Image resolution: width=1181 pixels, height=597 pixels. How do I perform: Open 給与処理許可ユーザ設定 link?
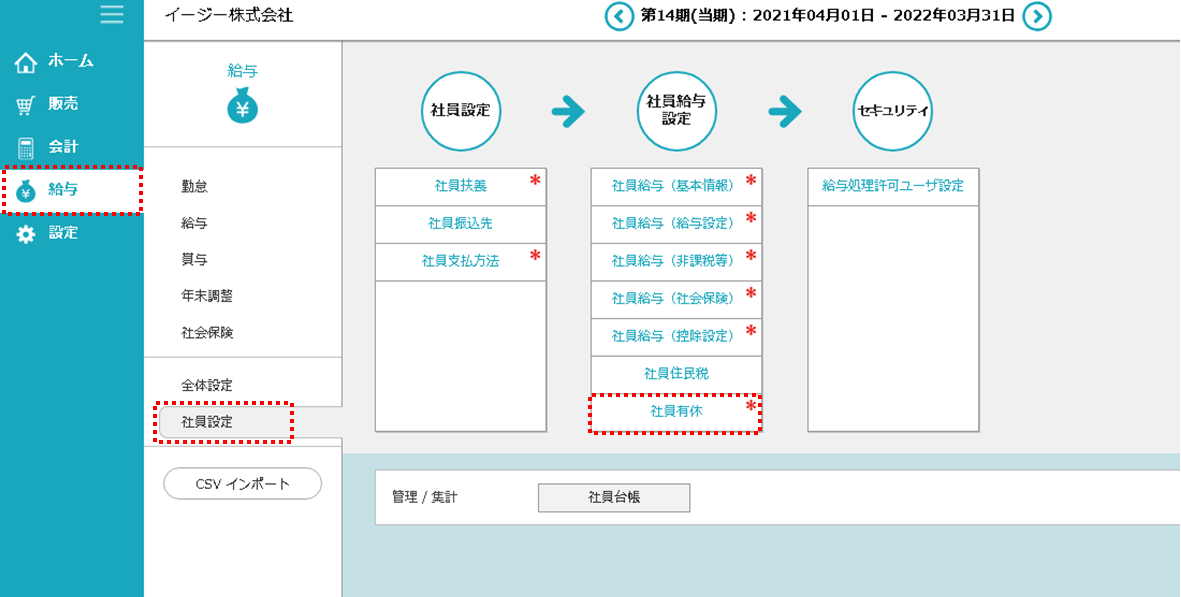point(893,186)
